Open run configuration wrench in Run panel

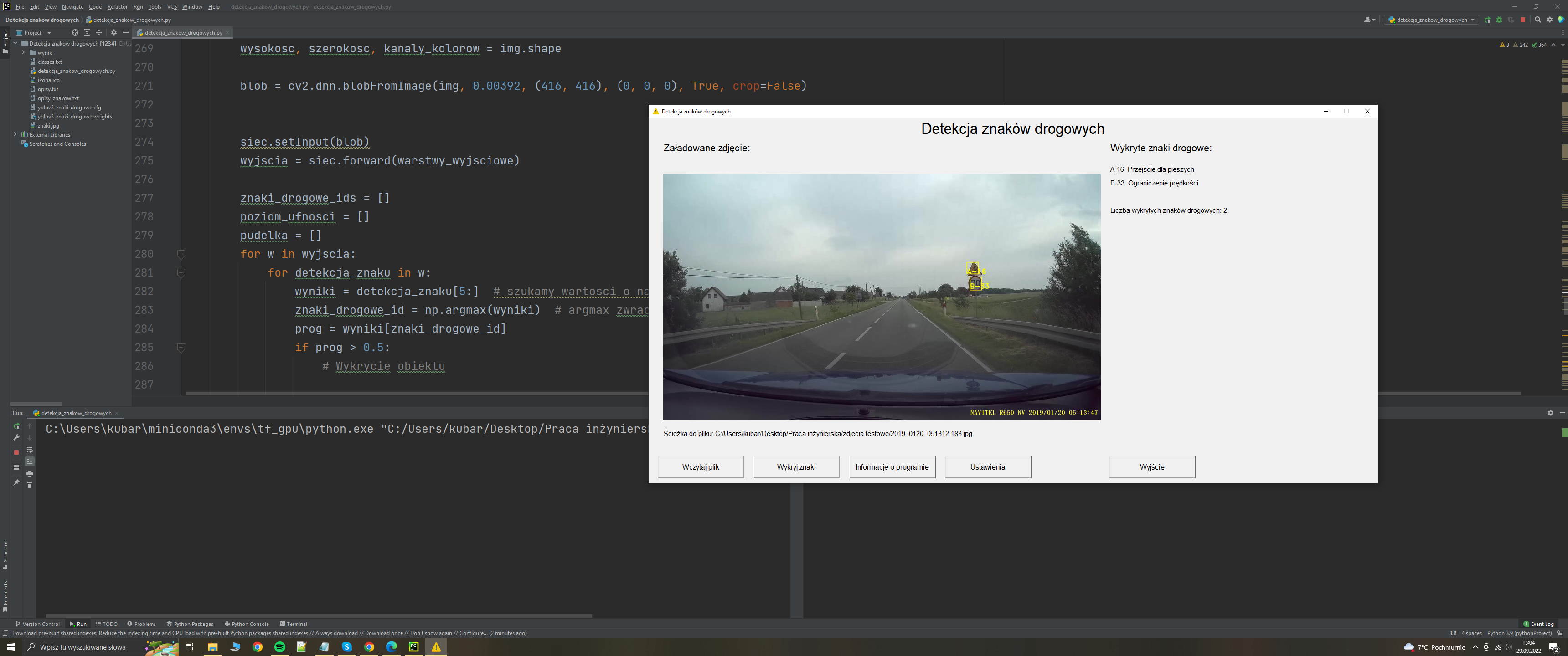pos(16,437)
